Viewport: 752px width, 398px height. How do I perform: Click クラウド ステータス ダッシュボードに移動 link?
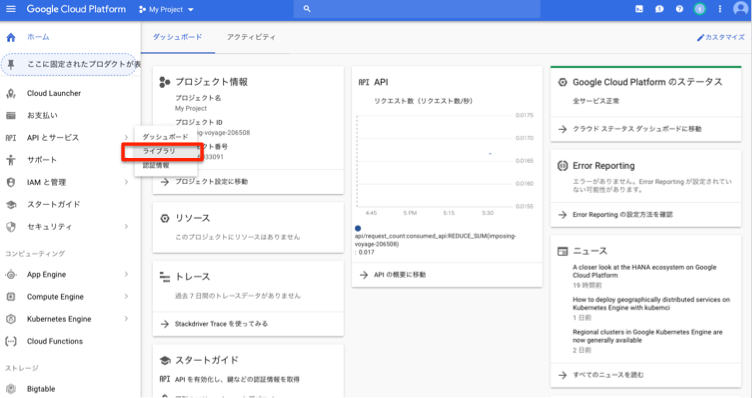(637, 129)
